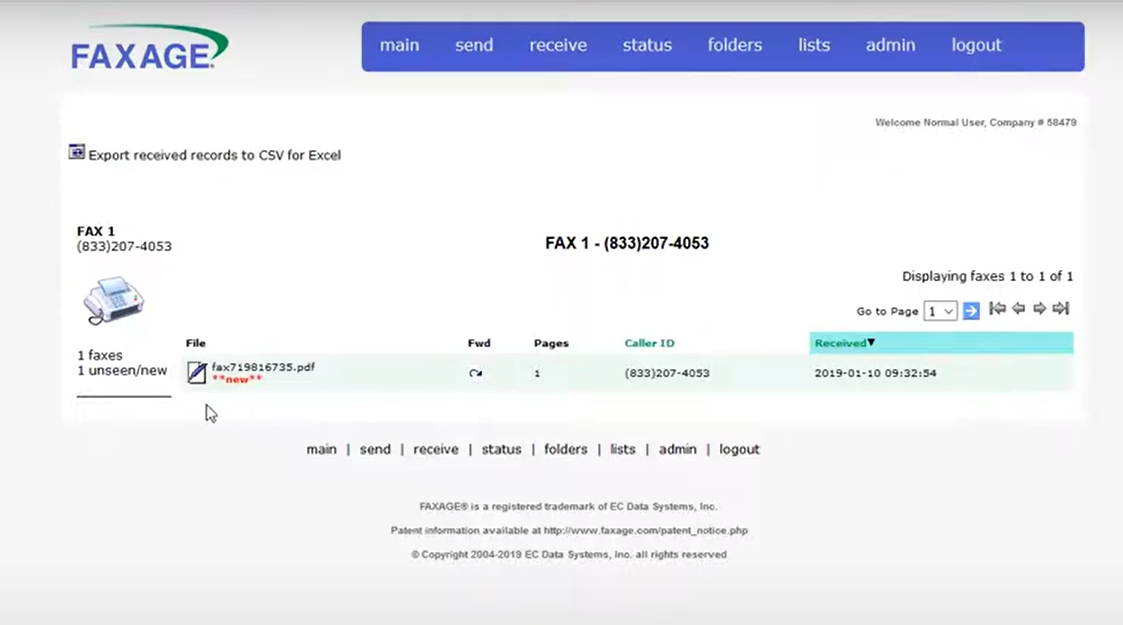Open the admin section from the navigation bar
The width and height of the screenshot is (1123, 625).
(x=890, y=45)
